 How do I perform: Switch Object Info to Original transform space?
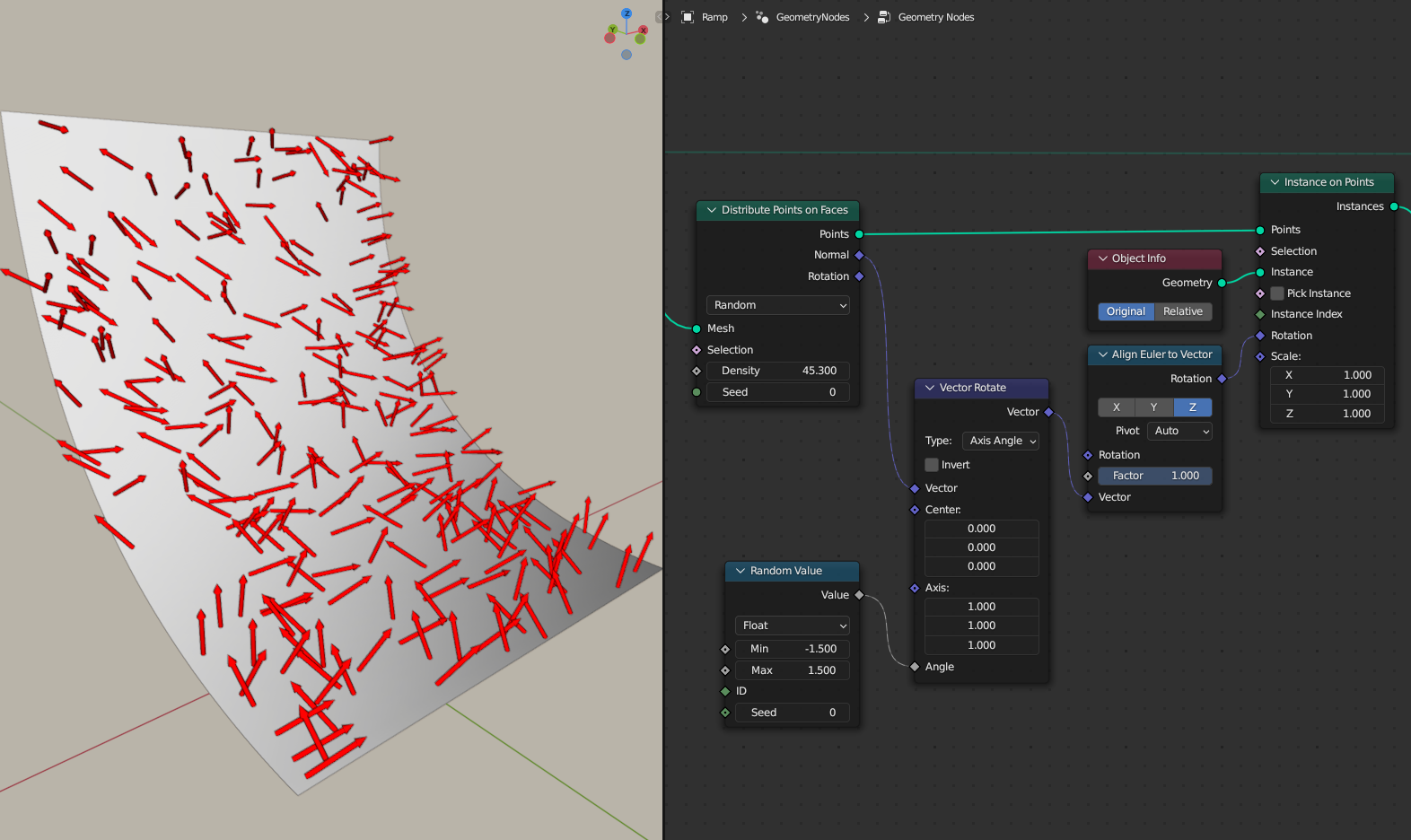1126,311
